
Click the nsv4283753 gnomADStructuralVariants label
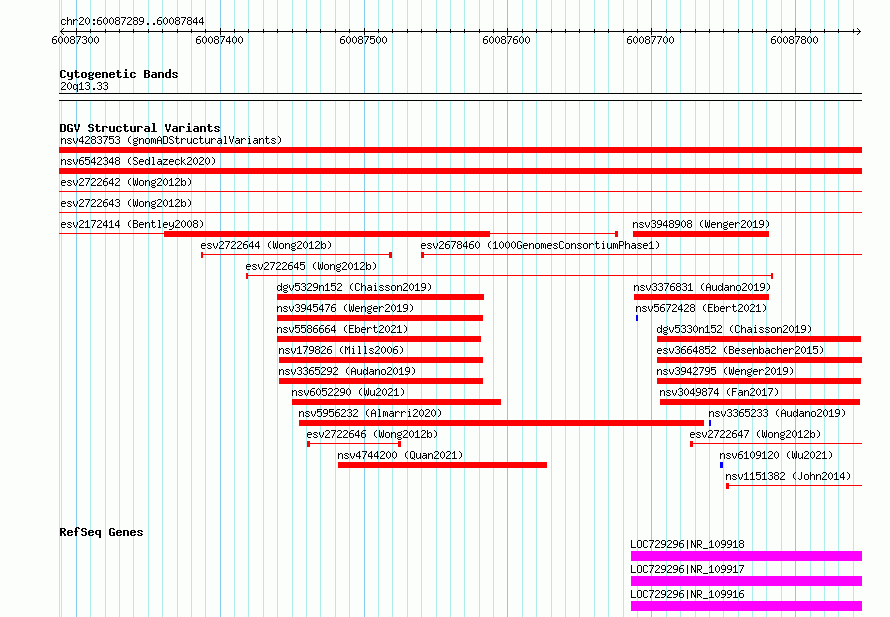171,140
